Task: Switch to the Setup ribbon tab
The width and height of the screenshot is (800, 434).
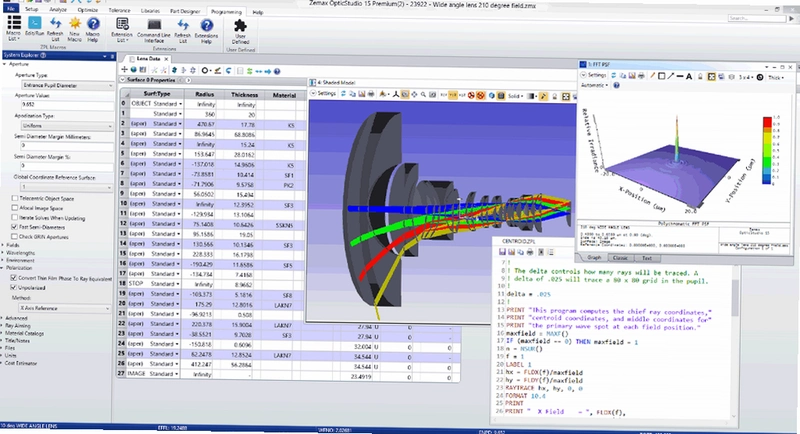Action: pyautogui.click(x=32, y=9)
